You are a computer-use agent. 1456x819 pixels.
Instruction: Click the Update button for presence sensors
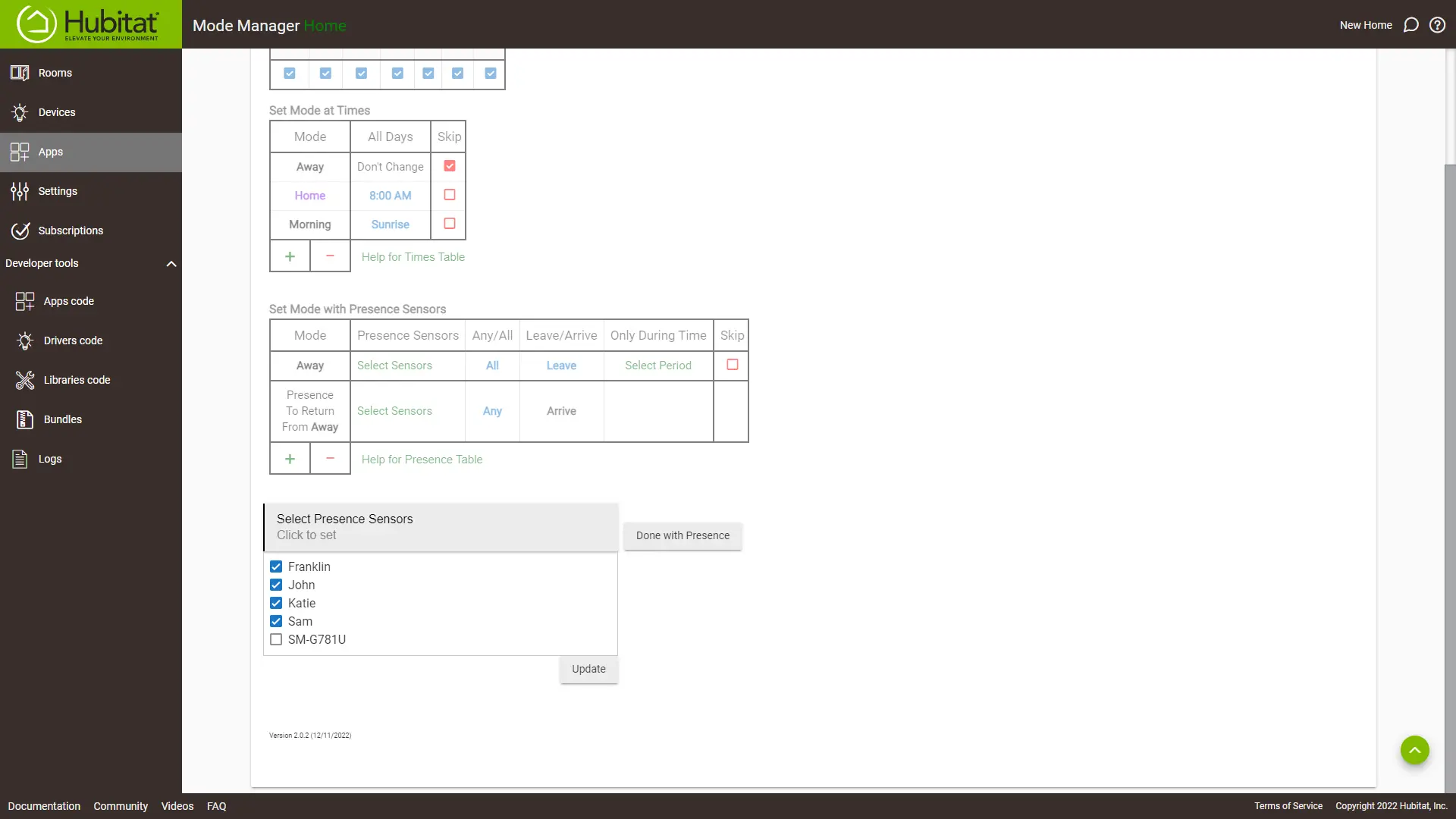(589, 669)
